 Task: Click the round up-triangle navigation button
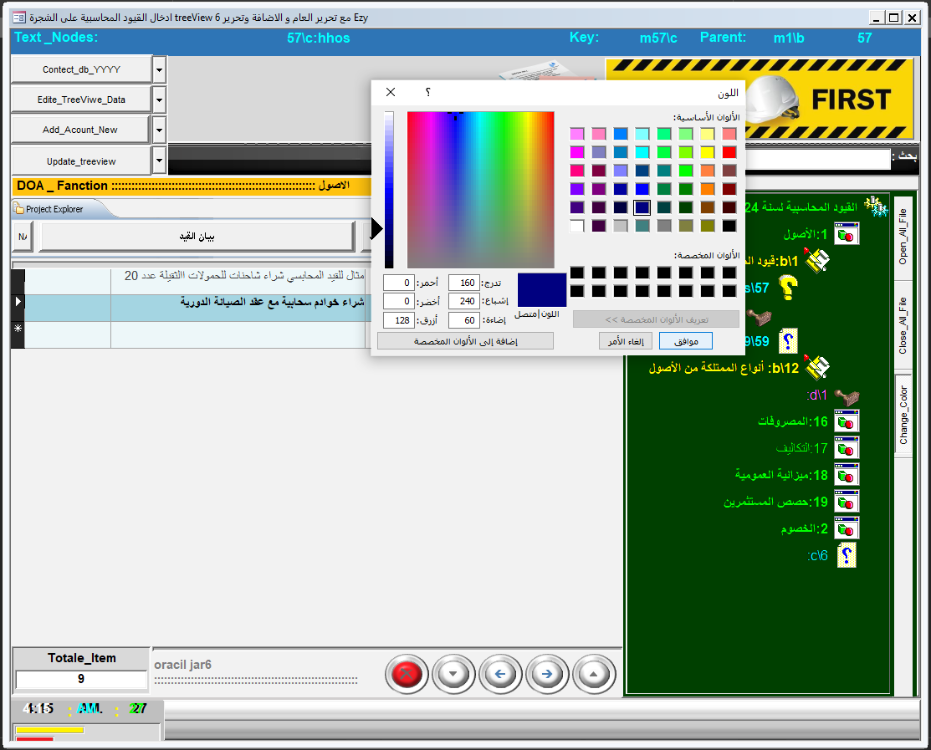coord(594,674)
